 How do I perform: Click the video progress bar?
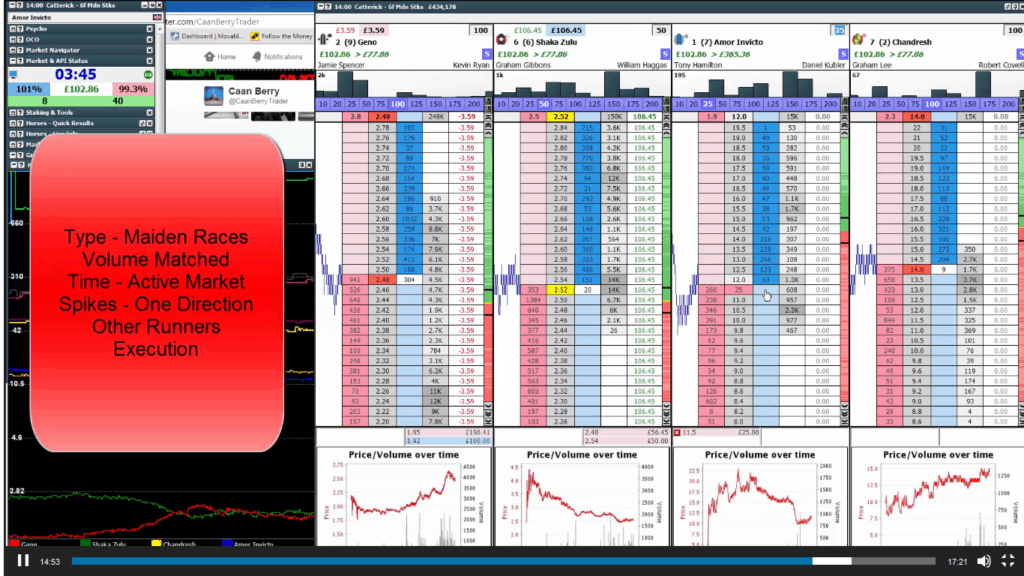click(x=500, y=561)
